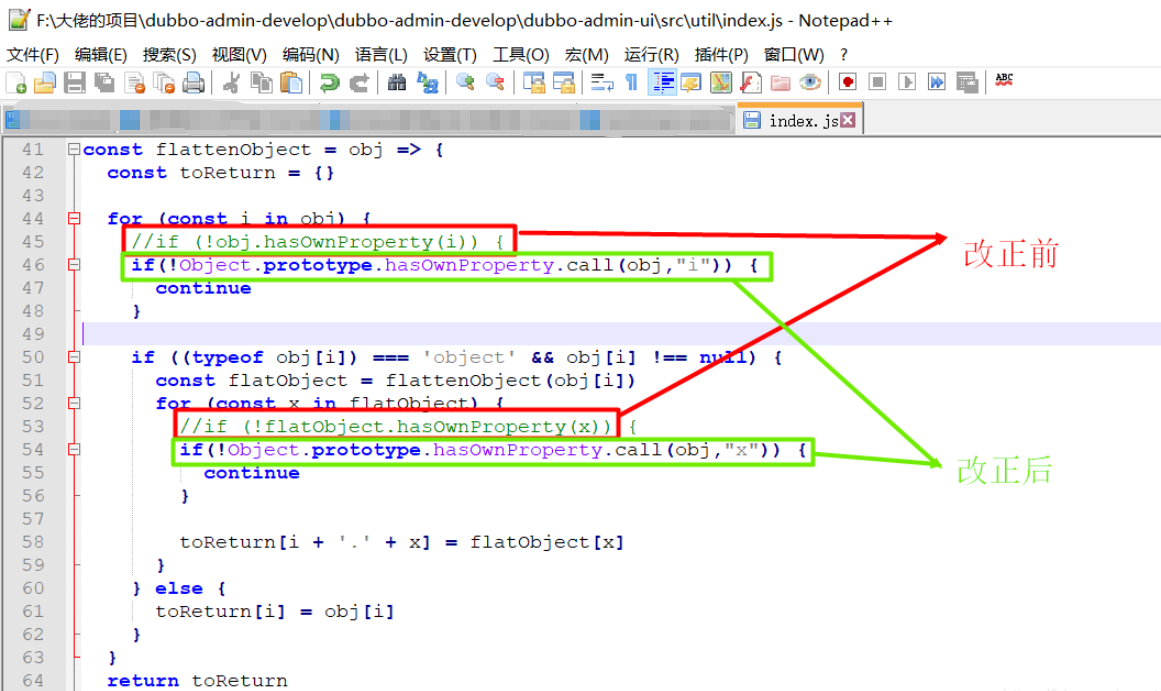Click the 'return toReturn' code line

pos(197,681)
